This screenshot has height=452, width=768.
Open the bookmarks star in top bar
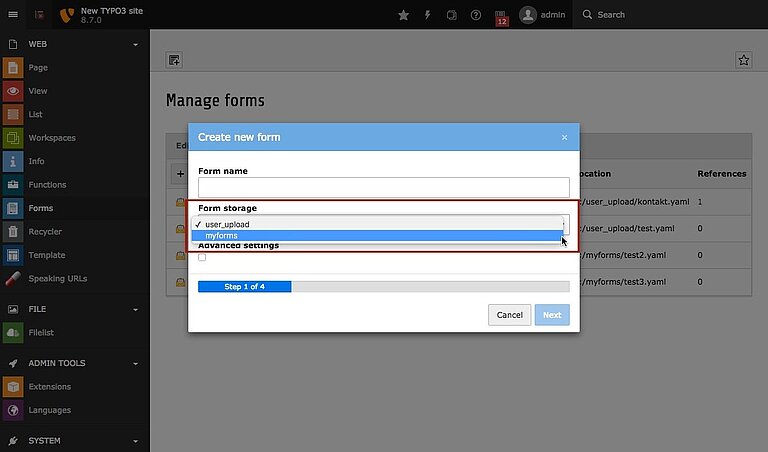pyautogui.click(x=404, y=15)
